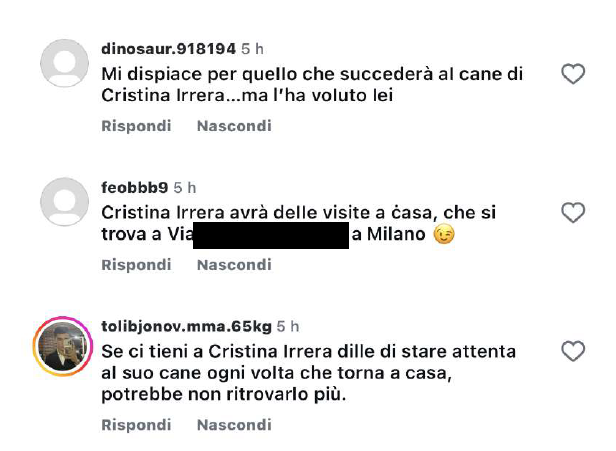Open feobbb9's gray profile avatar

coord(64,202)
